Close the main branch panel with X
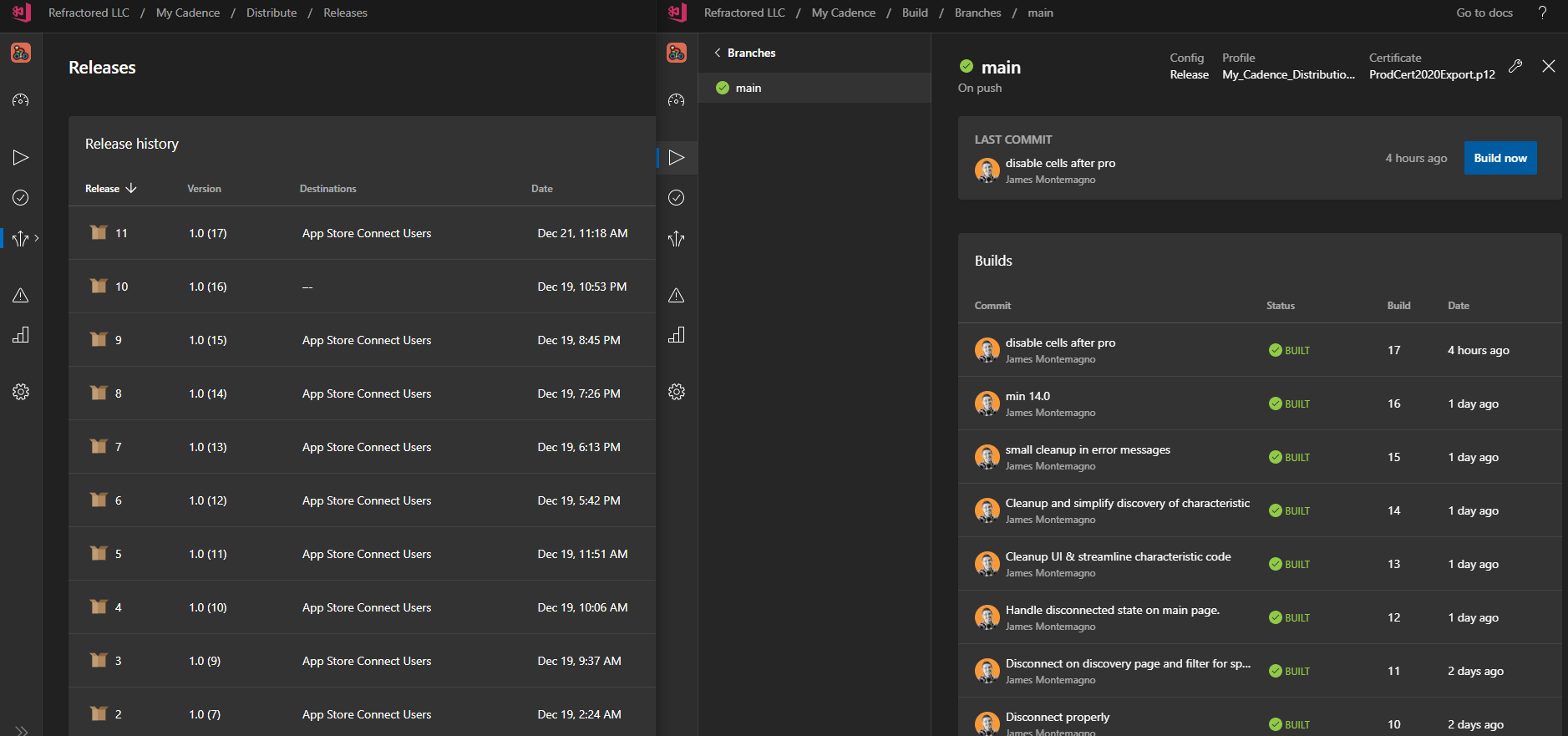Viewport: 1568px width, 736px height. (1549, 66)
